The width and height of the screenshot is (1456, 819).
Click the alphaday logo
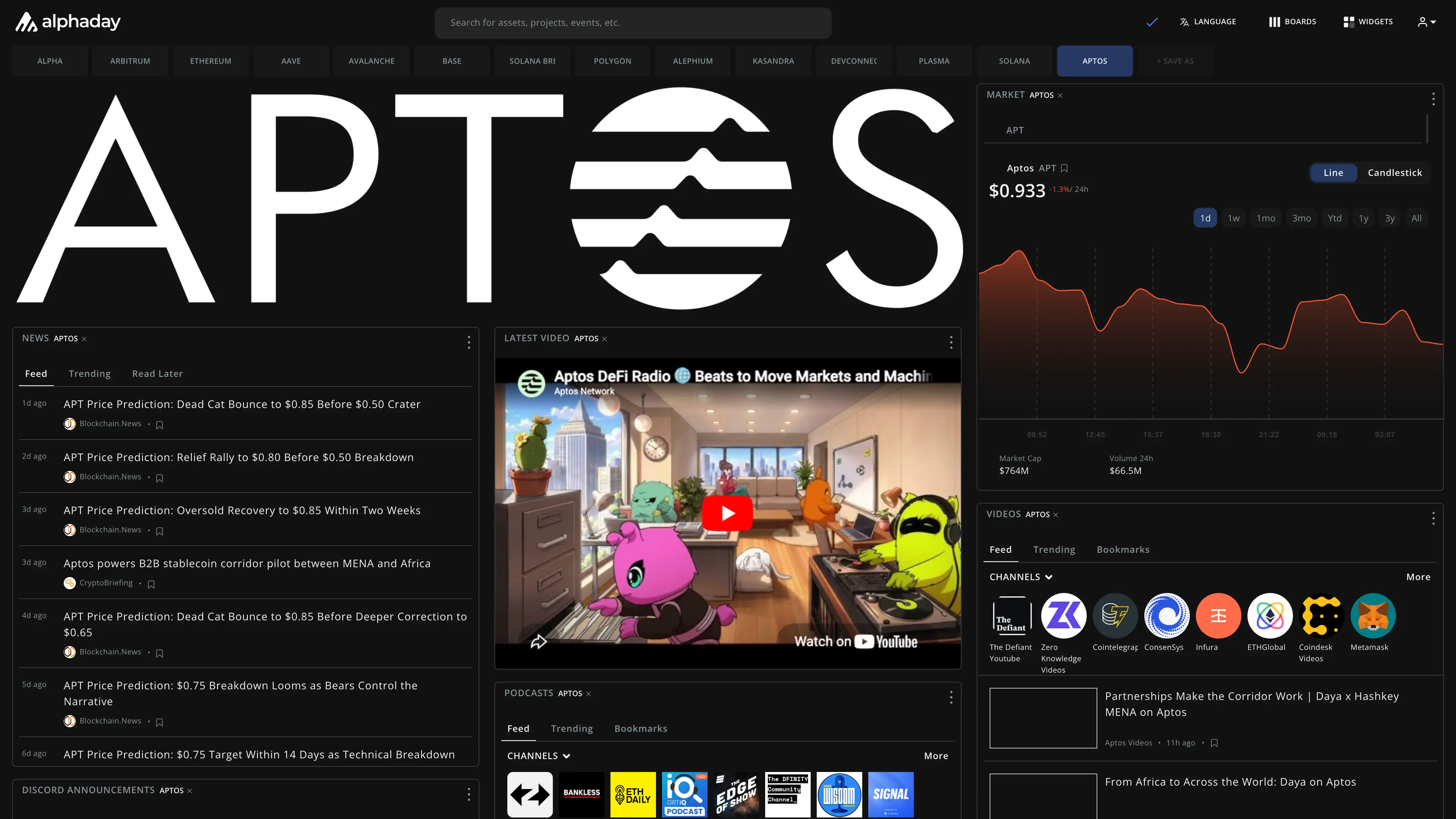[x=68, y=22]
